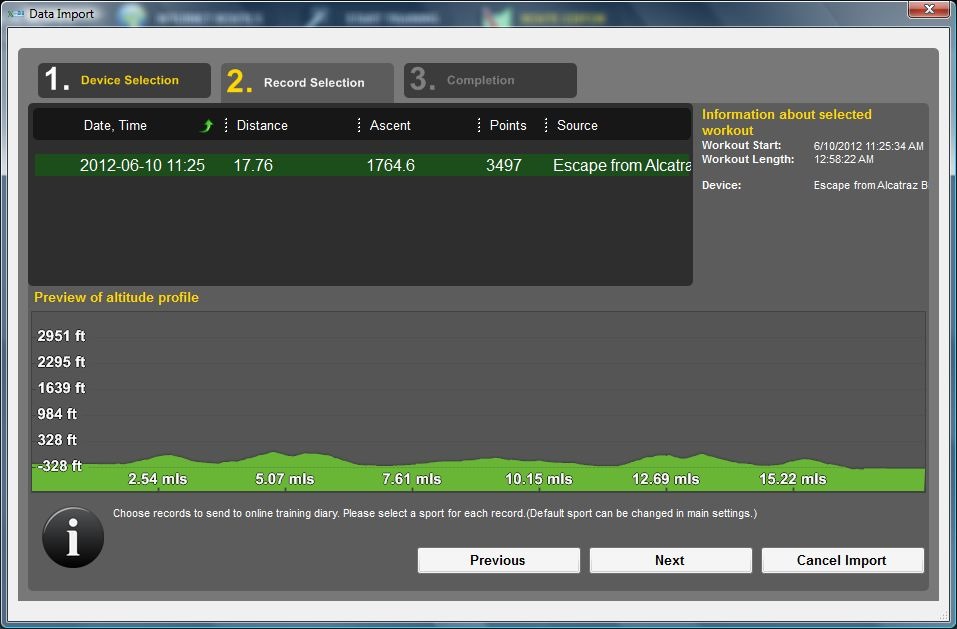Click the 2.54 mls axis label
The image size is (957, 629).
coord(157,479)
